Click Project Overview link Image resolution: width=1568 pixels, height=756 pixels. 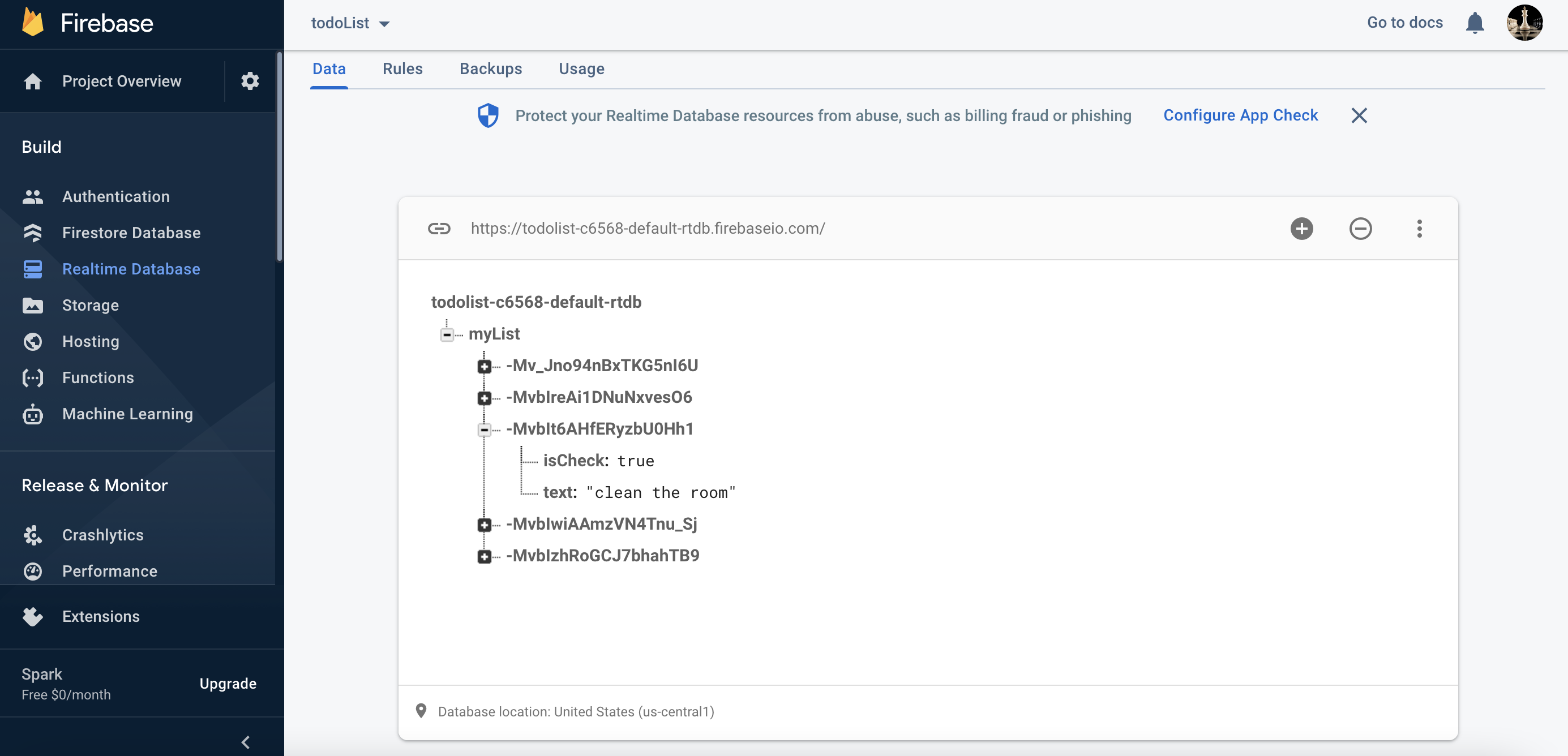click(x=122, y=81)
